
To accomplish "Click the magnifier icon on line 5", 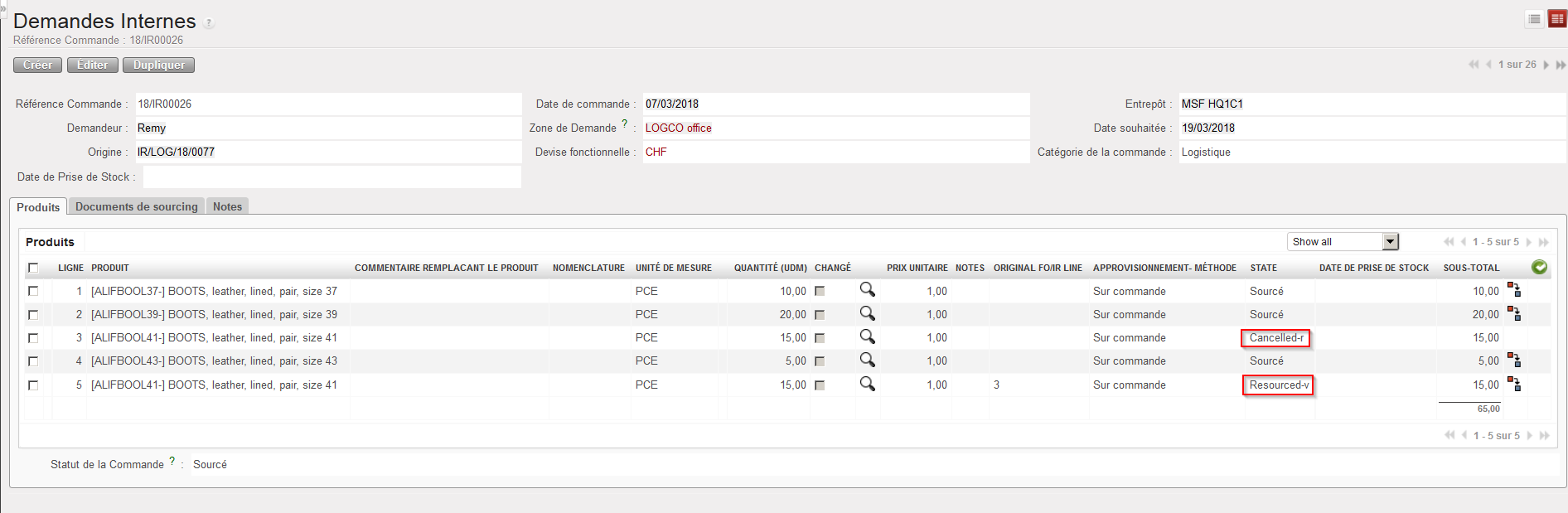I will [867, 385].
